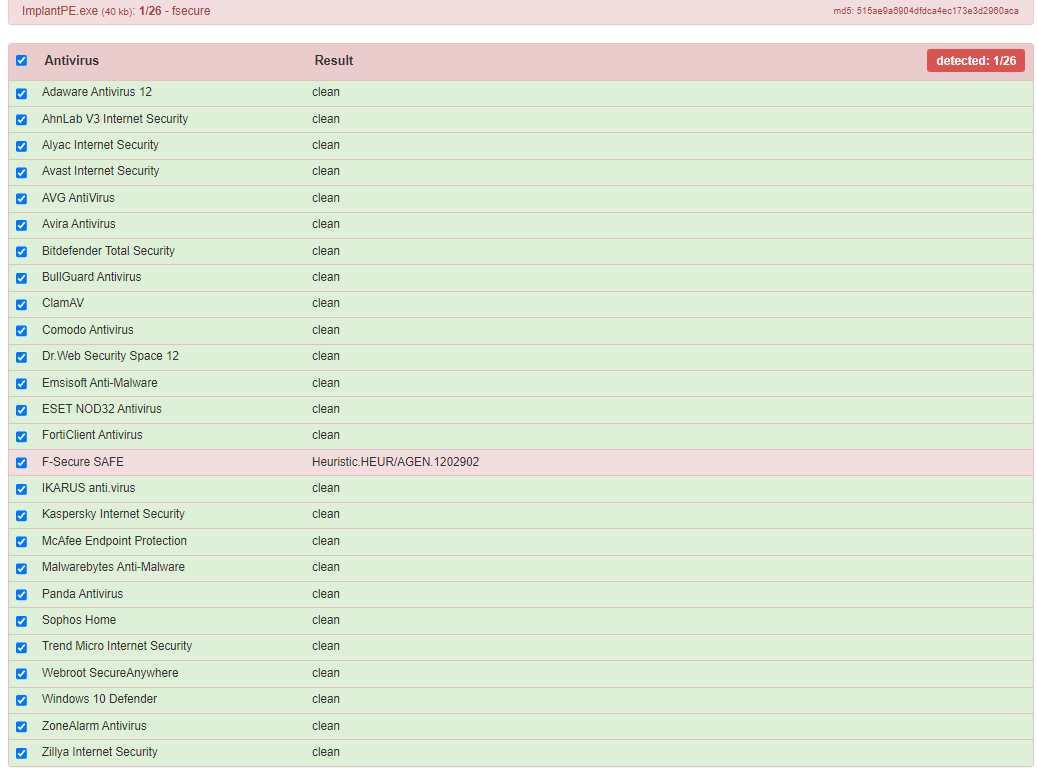The height and width of the screenshot is (771, 1037).
Task: Click the ESET NOD32 Antivirus label
Action: click(x=102, y=409)
